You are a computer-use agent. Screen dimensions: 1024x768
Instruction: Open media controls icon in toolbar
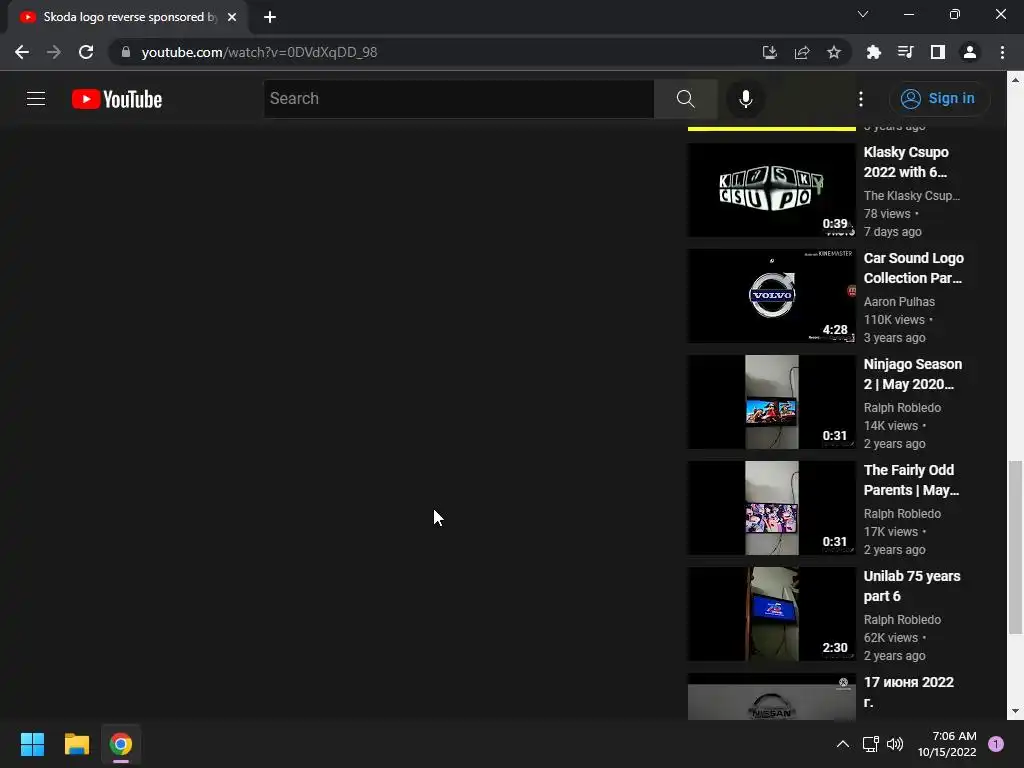(905, 52)
